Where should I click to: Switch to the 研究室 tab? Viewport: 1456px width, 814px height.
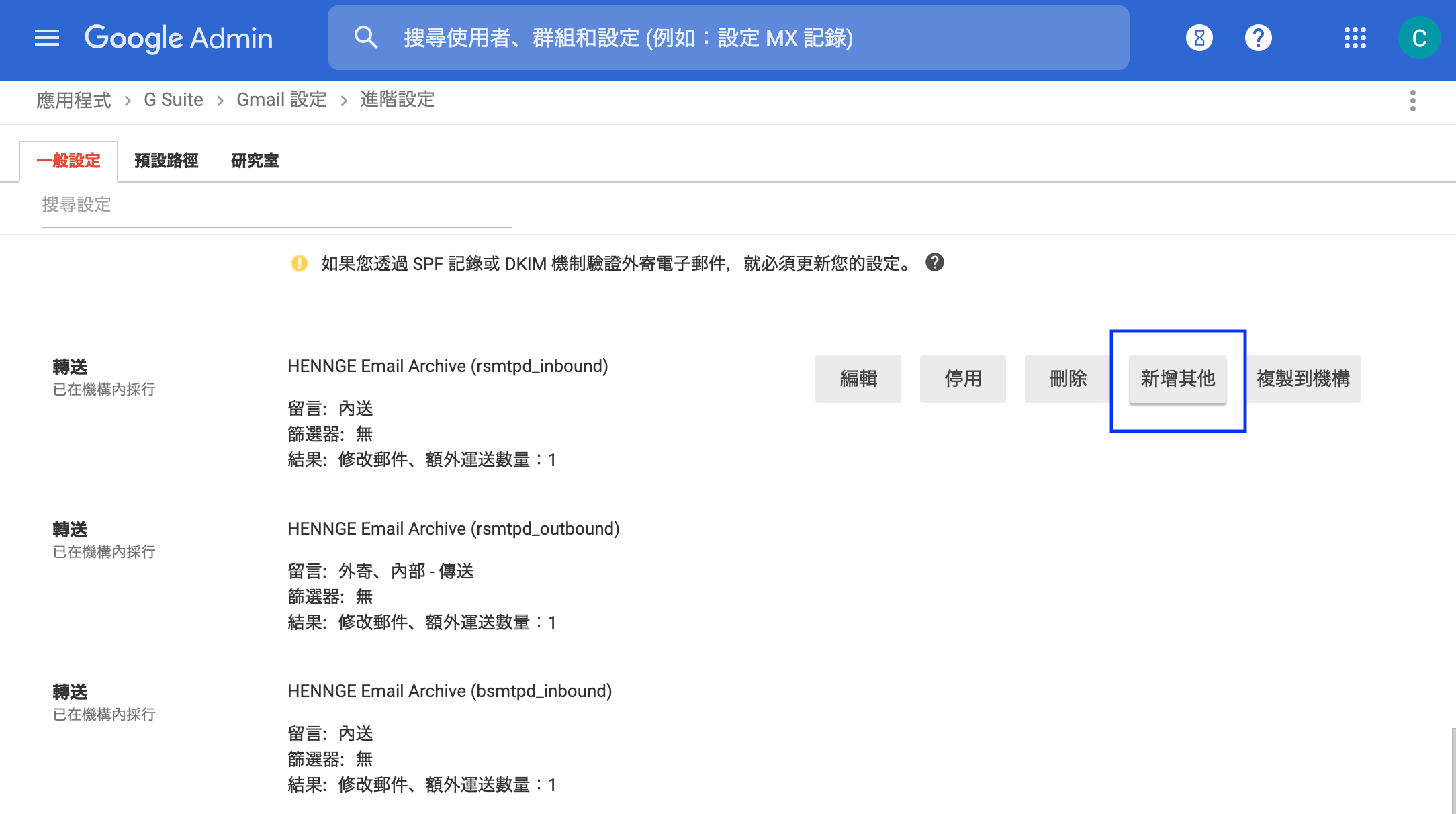pos(255,161)
